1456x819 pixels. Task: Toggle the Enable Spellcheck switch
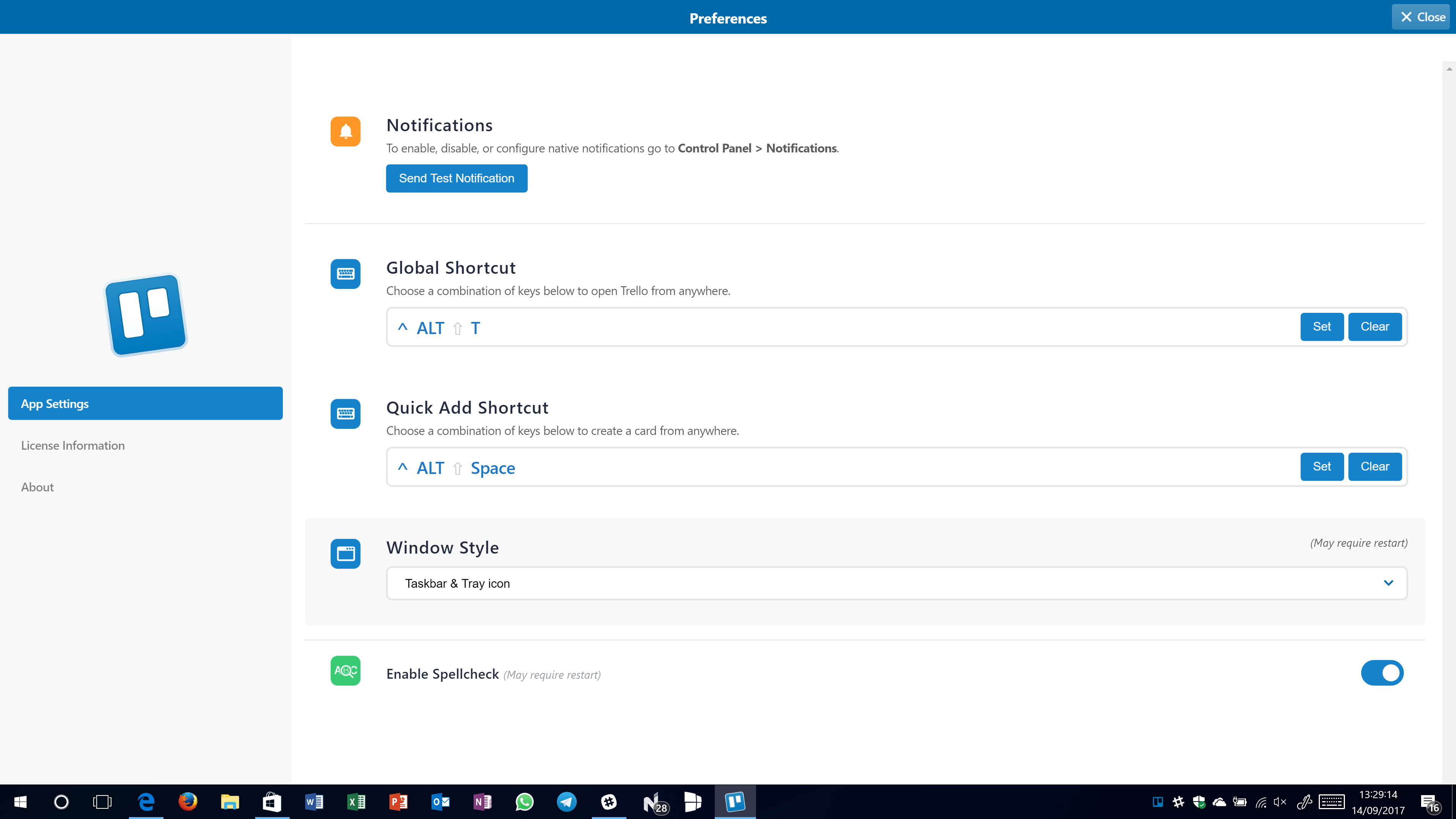click(x=1382, y=673)
